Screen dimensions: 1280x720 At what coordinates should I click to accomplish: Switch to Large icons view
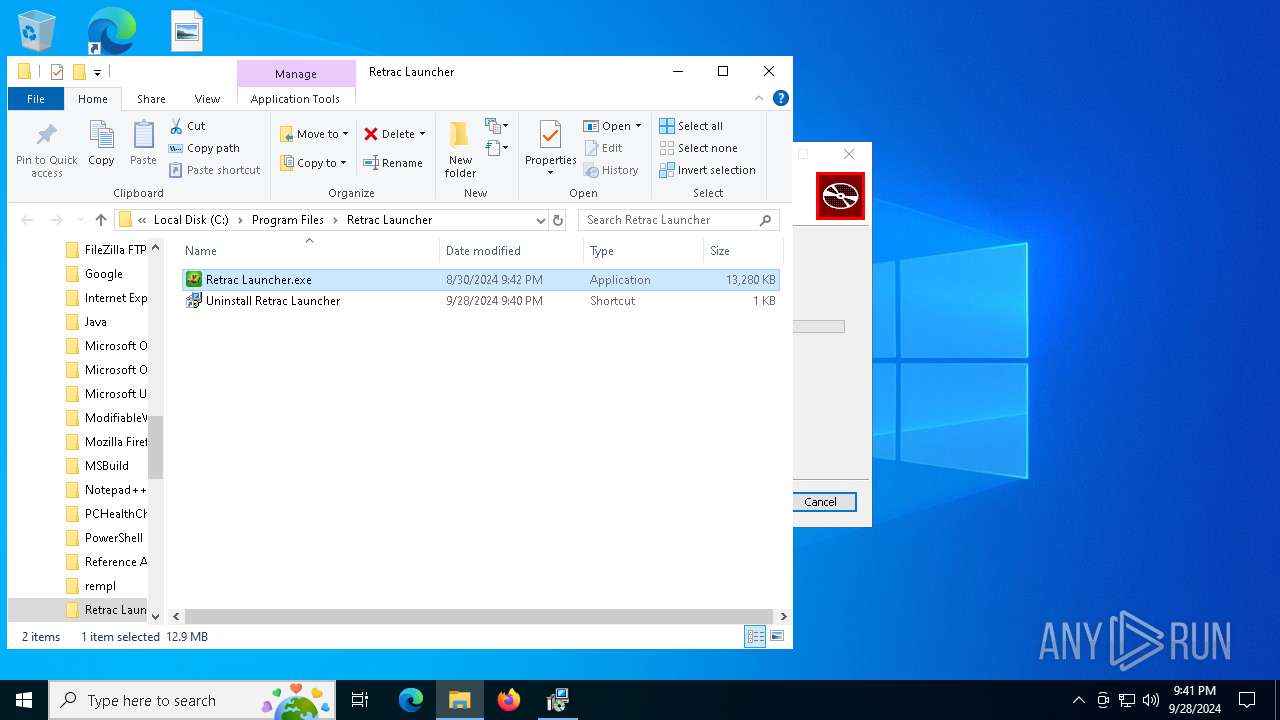pyautogui.click(x=776, y=636)
